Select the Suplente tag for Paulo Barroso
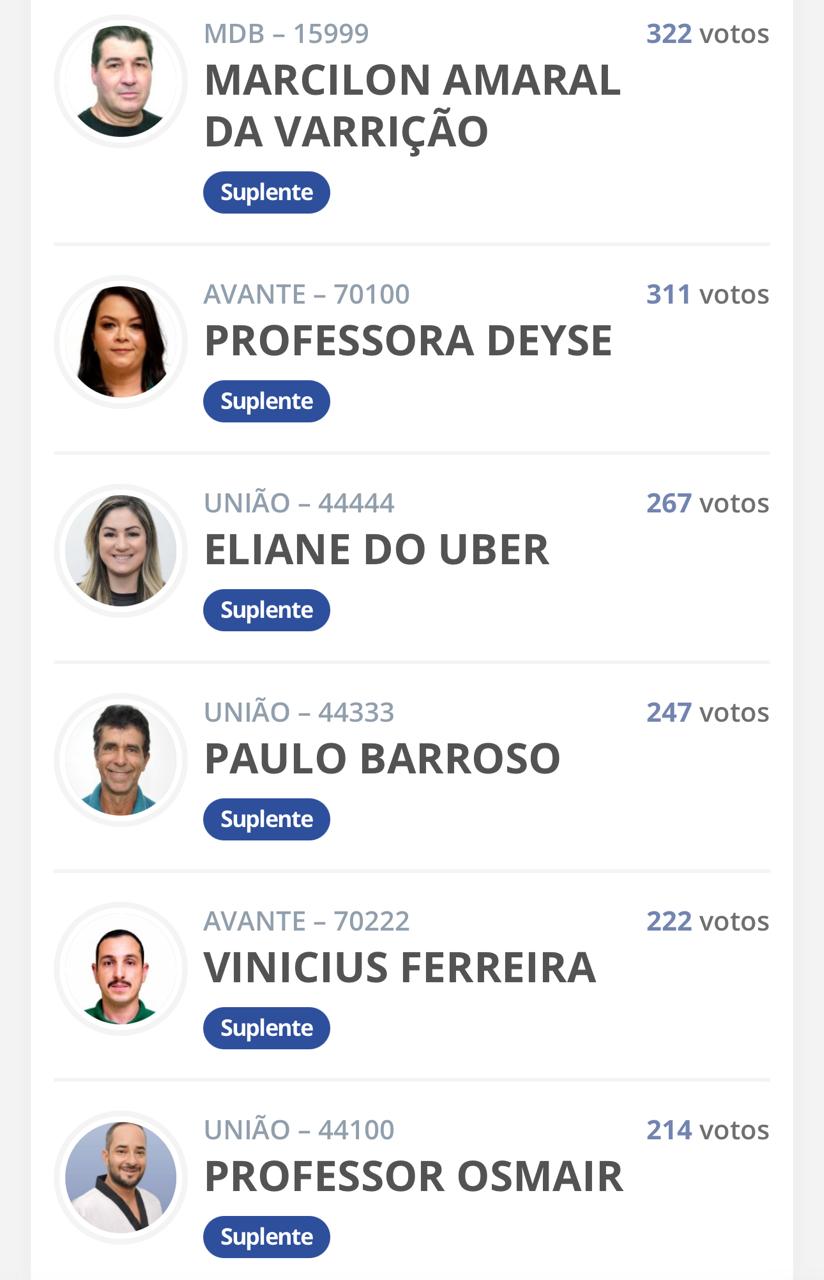The image size is (824, 1280). (267, 819)
